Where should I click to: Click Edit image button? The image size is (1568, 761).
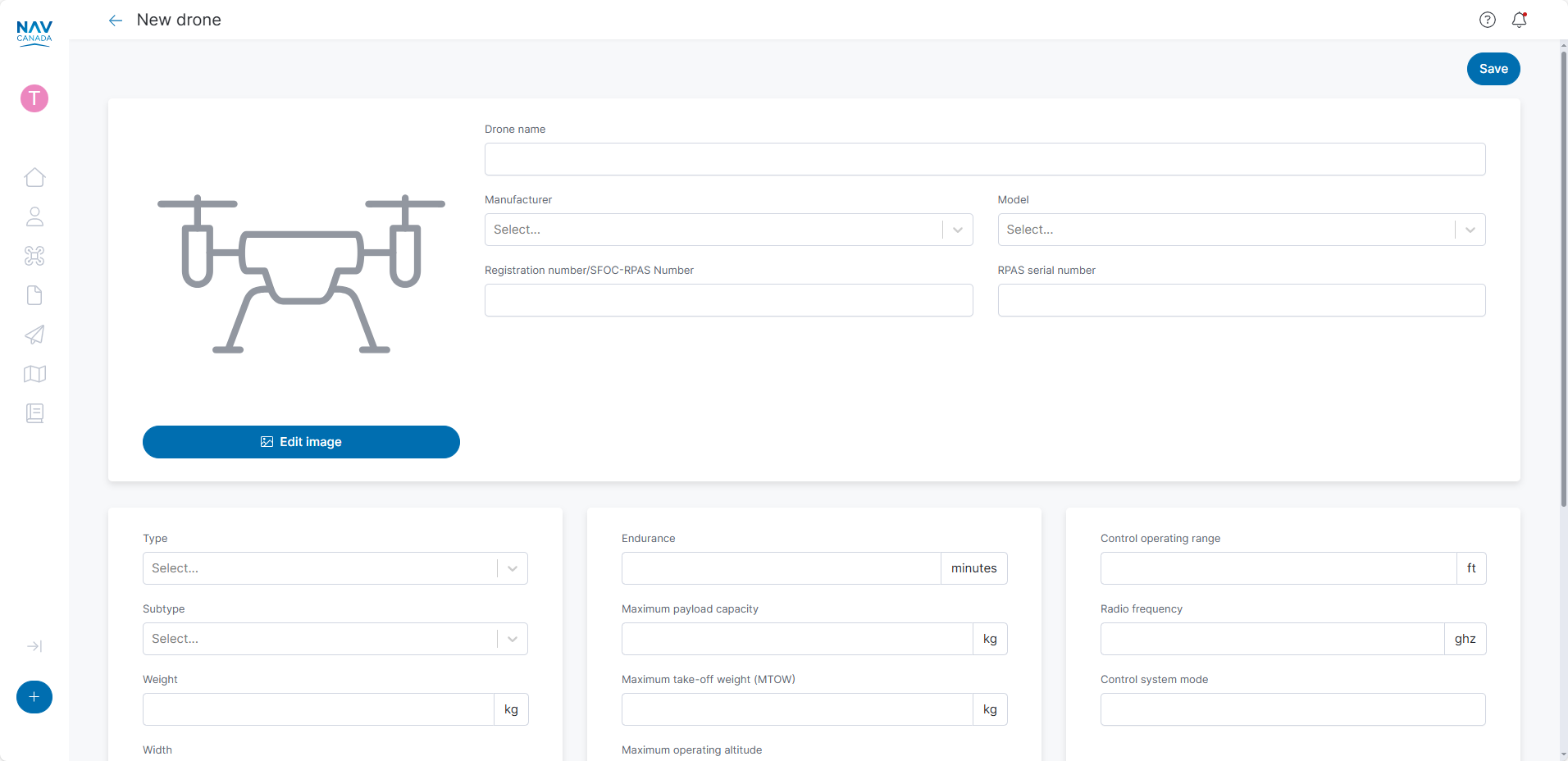pos(301,442)
